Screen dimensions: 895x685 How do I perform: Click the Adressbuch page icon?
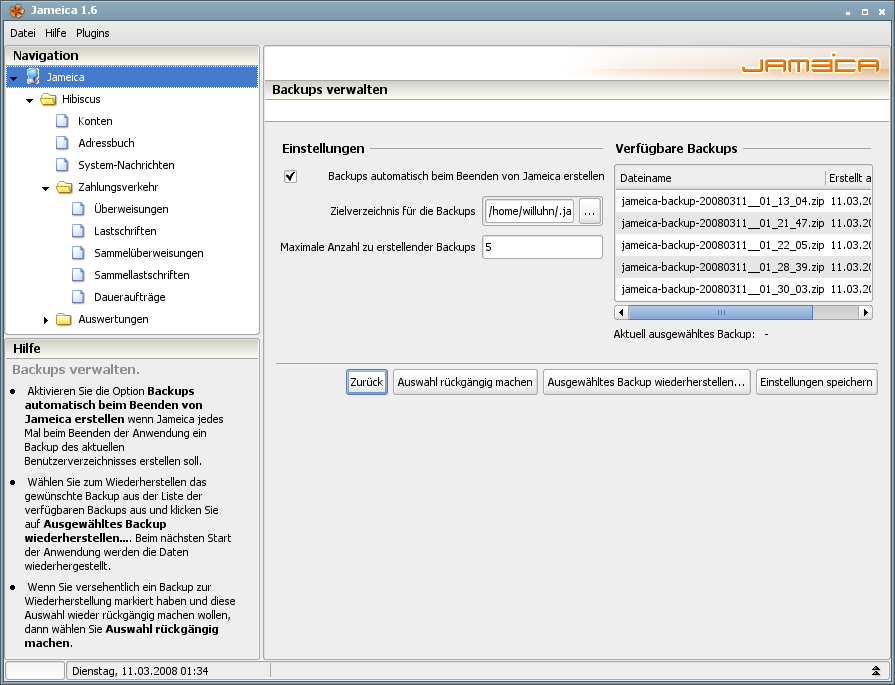point(62,143)
